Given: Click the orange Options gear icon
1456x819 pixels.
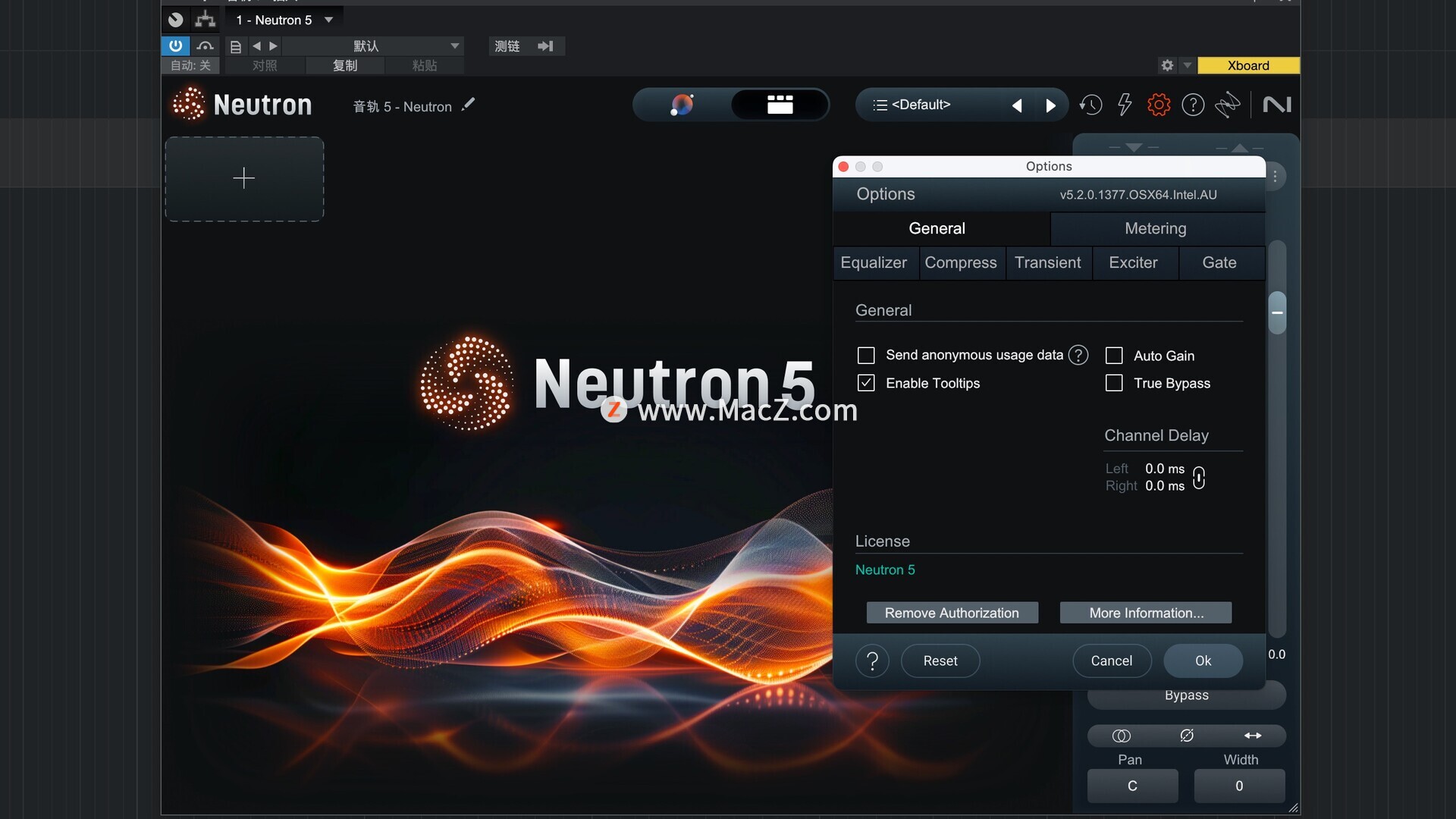Looking at the screenshot, I should pyautogui.click(x=1158, y=105).
